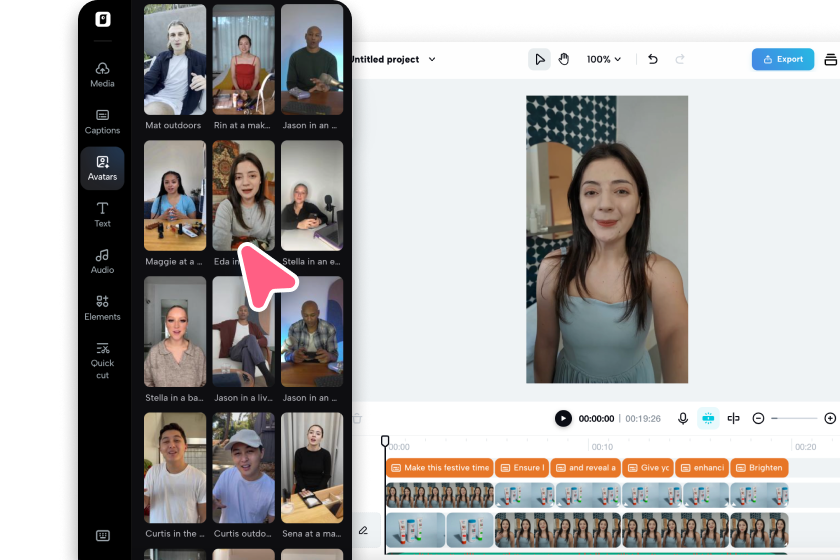
Task: Click the app logo icon at the top of the sidebar
Action: pos(103,19)
